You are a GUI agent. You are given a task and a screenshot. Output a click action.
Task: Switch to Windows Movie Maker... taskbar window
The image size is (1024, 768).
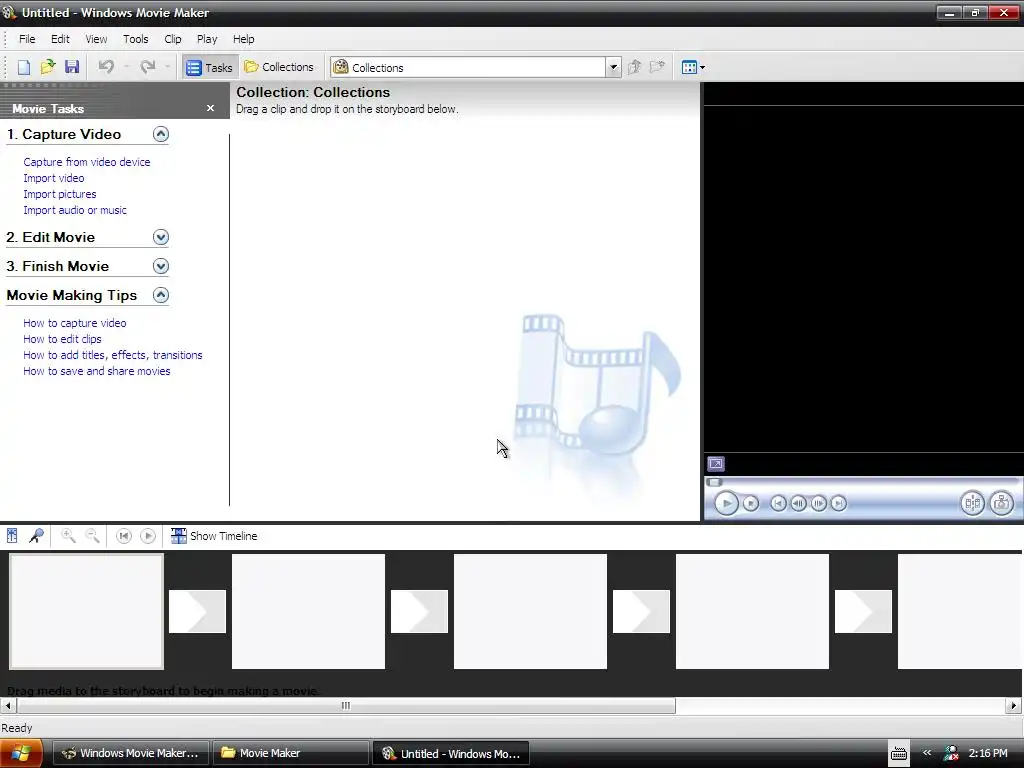[x=130, y=753]
